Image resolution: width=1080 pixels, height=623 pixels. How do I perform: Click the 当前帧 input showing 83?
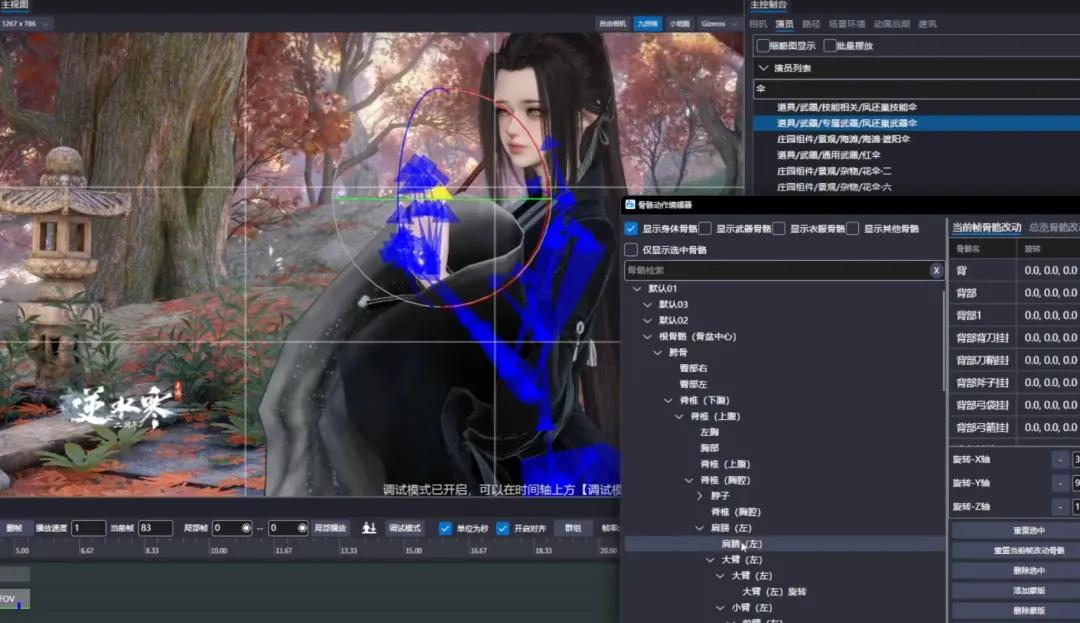155,528
